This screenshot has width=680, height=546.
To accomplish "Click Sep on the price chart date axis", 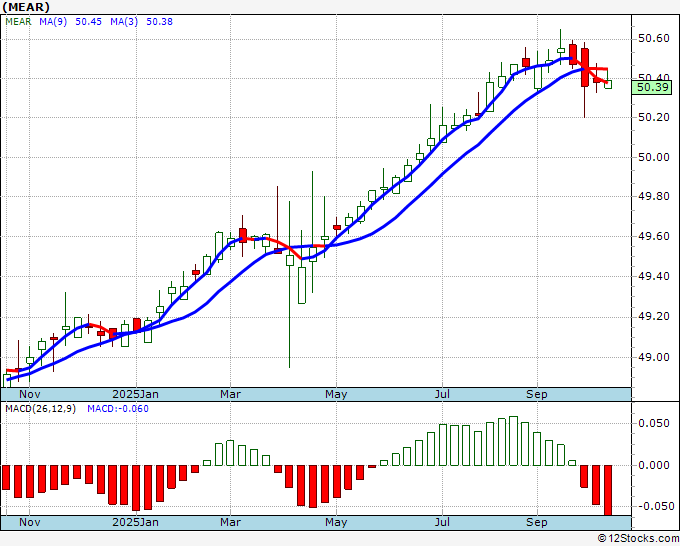I will [x=536, y=394].
